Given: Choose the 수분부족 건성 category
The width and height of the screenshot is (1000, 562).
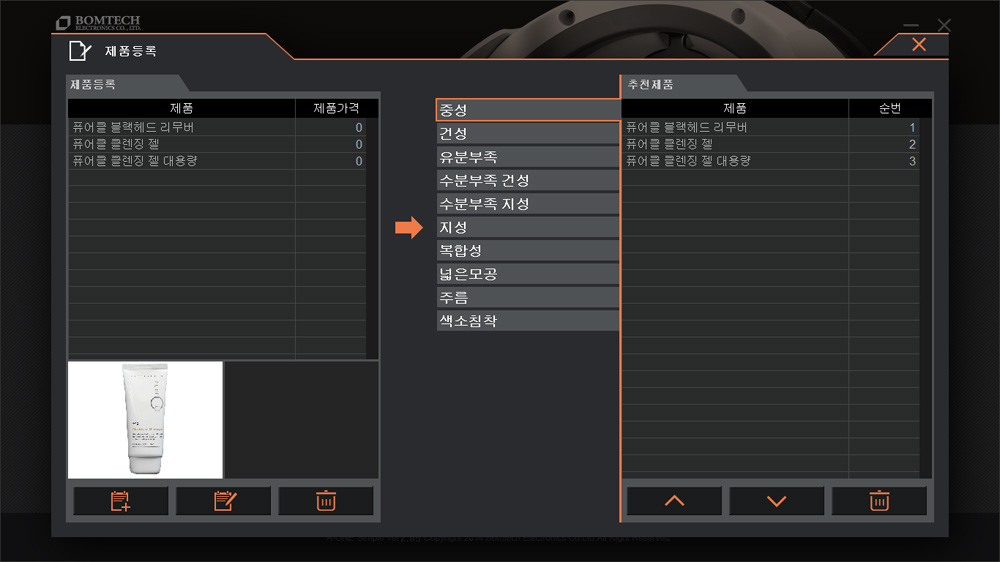Looking at the screenshot, I should click(528, 181).
